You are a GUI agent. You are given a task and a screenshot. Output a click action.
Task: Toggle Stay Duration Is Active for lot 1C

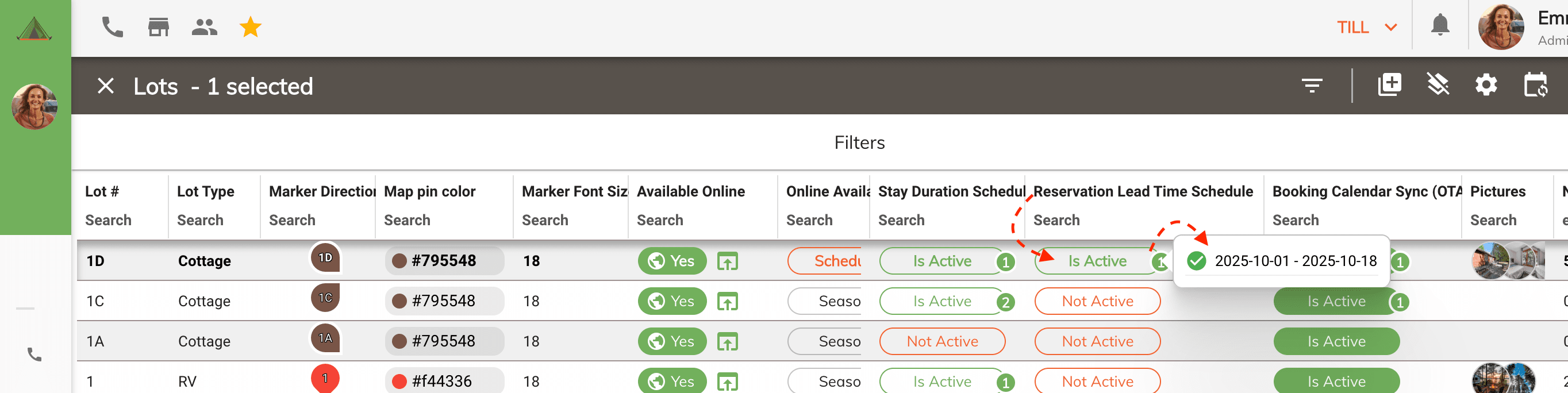click(941, 301)
